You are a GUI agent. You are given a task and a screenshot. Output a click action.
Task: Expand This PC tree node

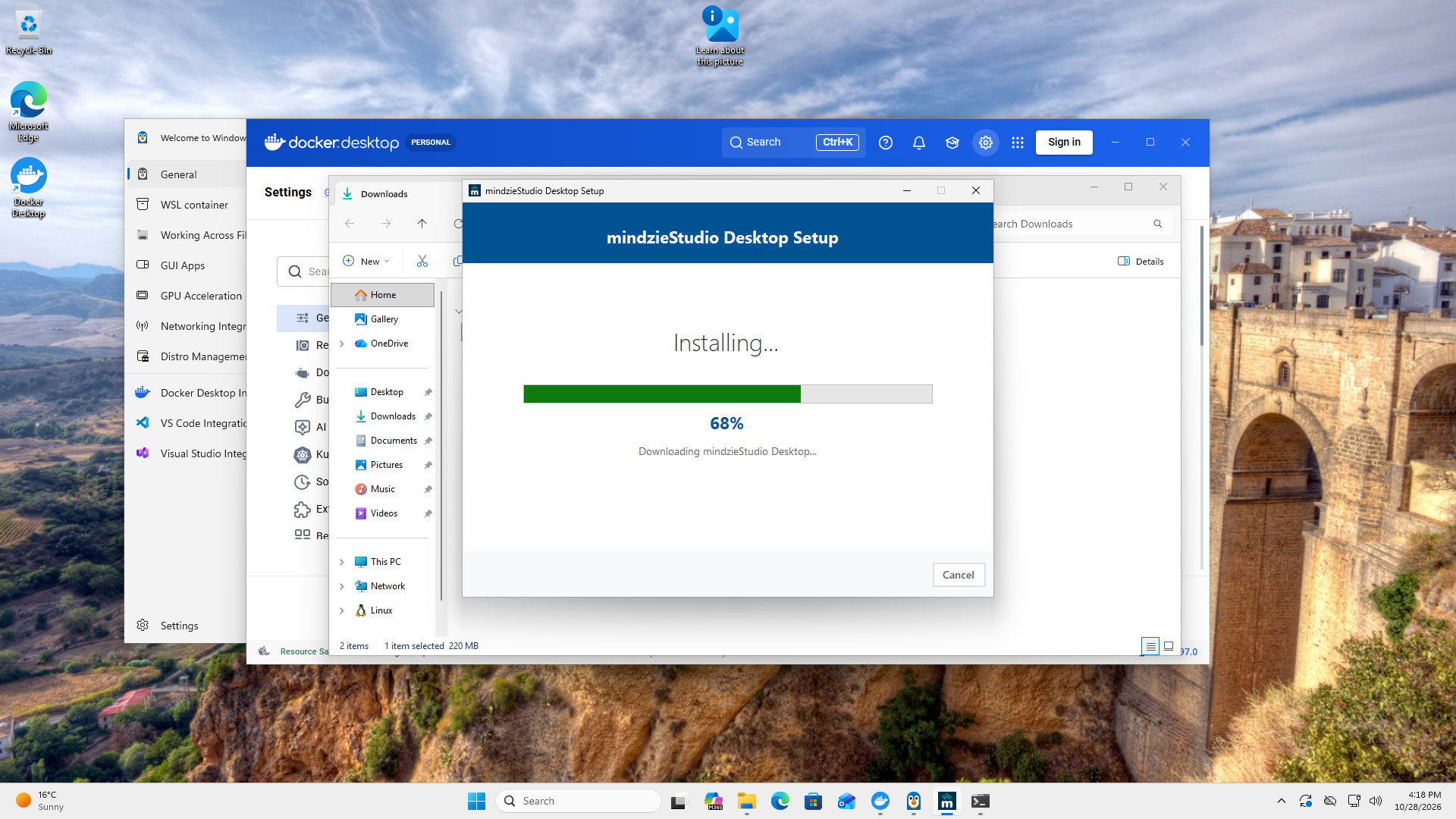(x=342, y=562)
